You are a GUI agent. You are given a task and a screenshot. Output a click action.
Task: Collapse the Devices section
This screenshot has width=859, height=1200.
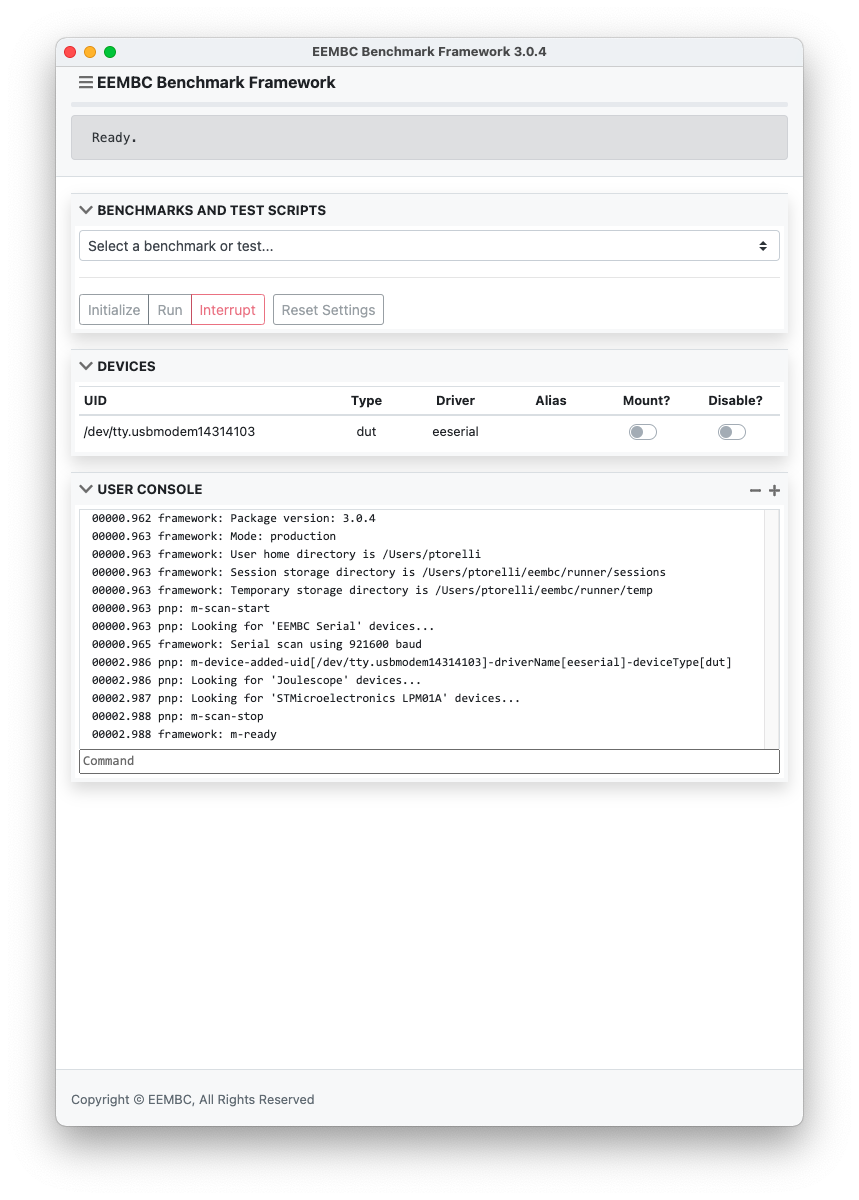(x=86, y=367)
